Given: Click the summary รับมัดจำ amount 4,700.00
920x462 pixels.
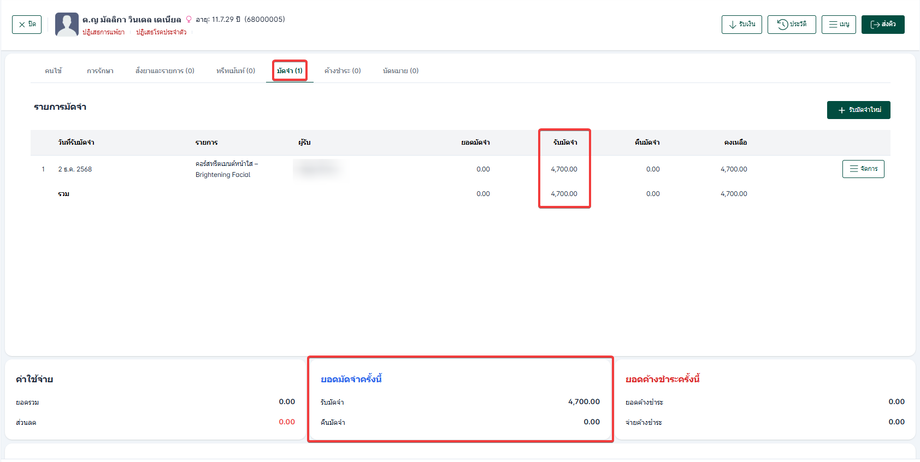Looking at the screenshot, I should [x=584, y=402].
